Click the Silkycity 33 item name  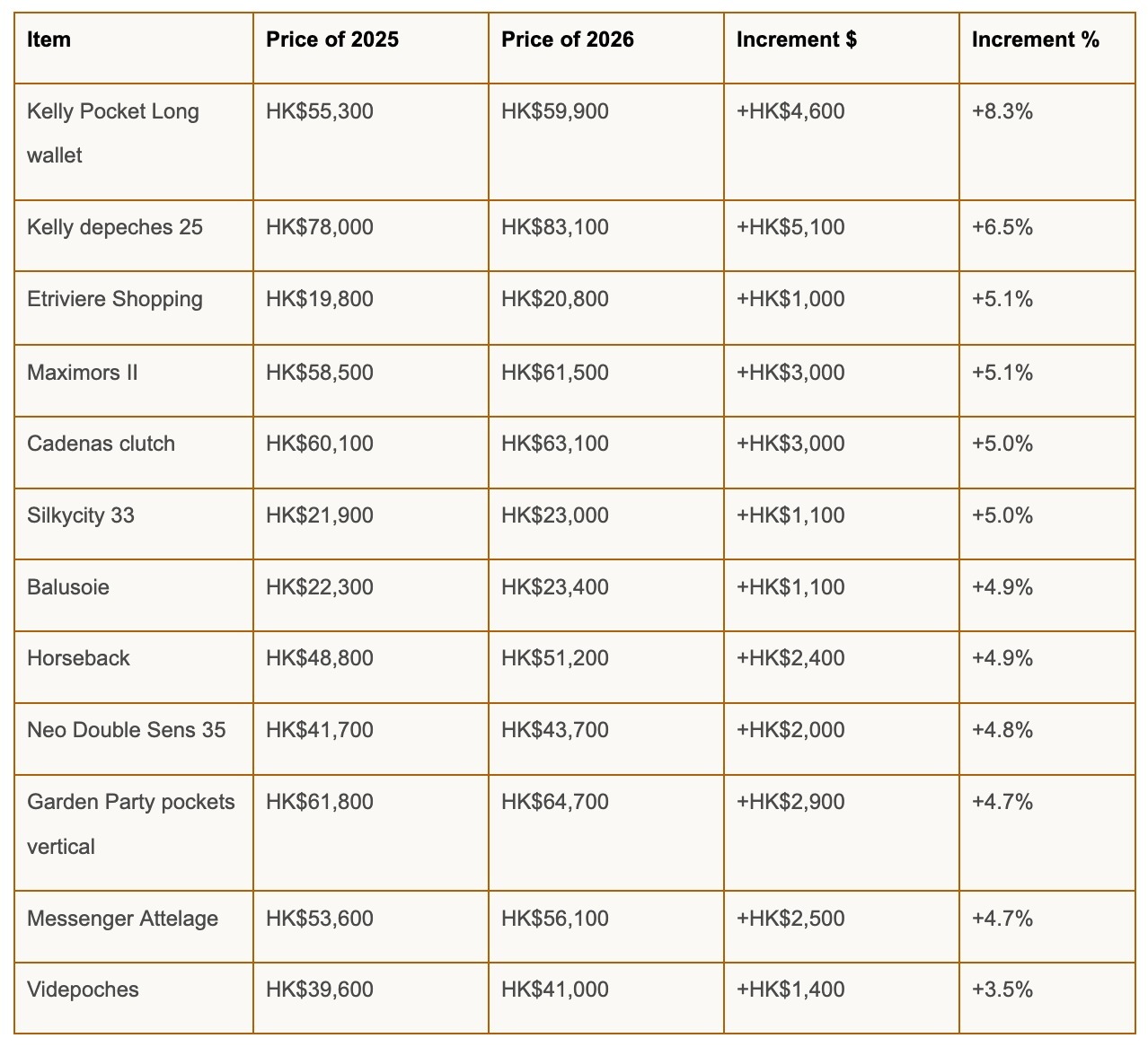pyautogui.click(x=81, y=515)
